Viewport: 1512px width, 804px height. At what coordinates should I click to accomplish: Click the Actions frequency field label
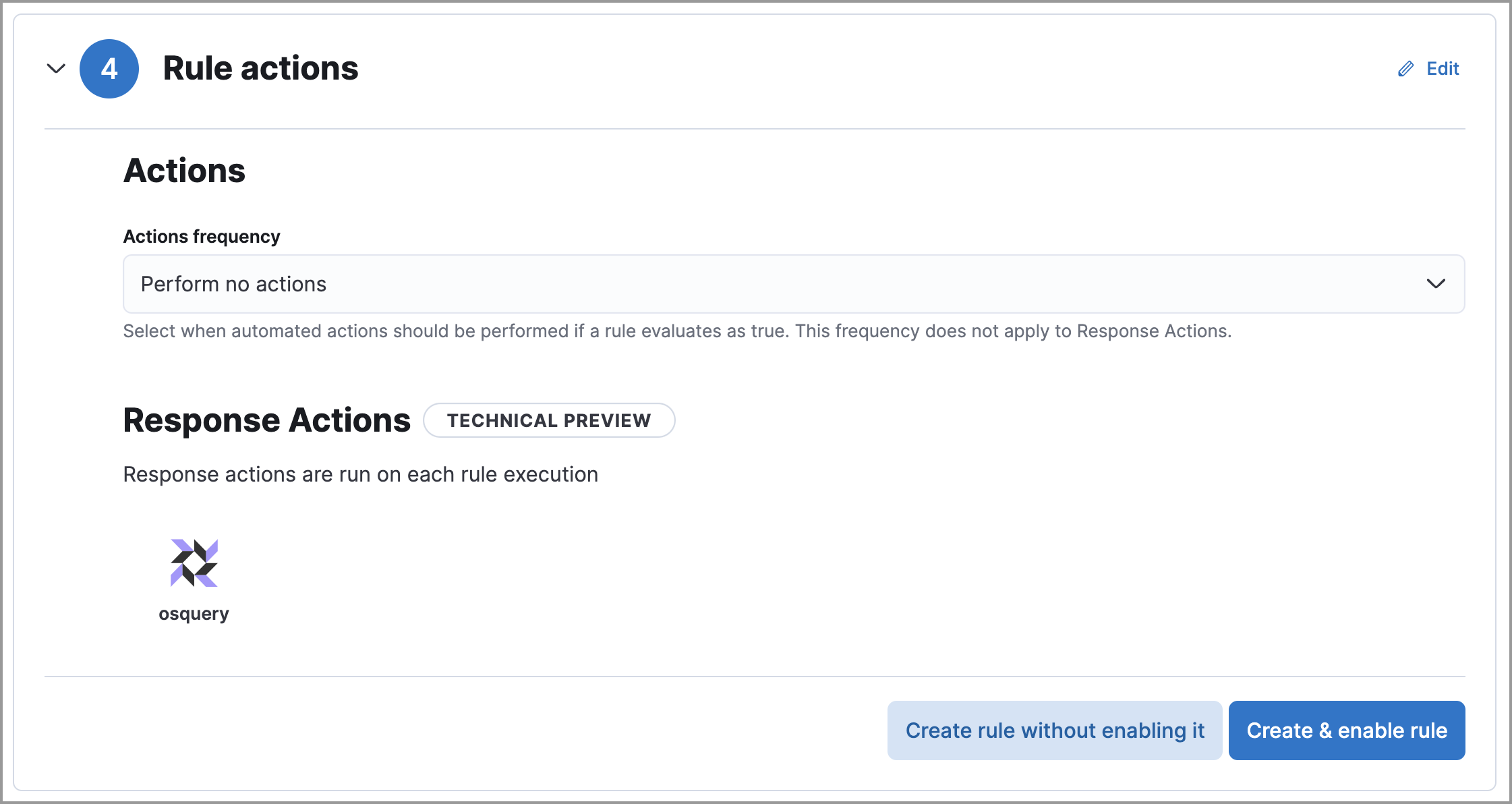(202, 237)
